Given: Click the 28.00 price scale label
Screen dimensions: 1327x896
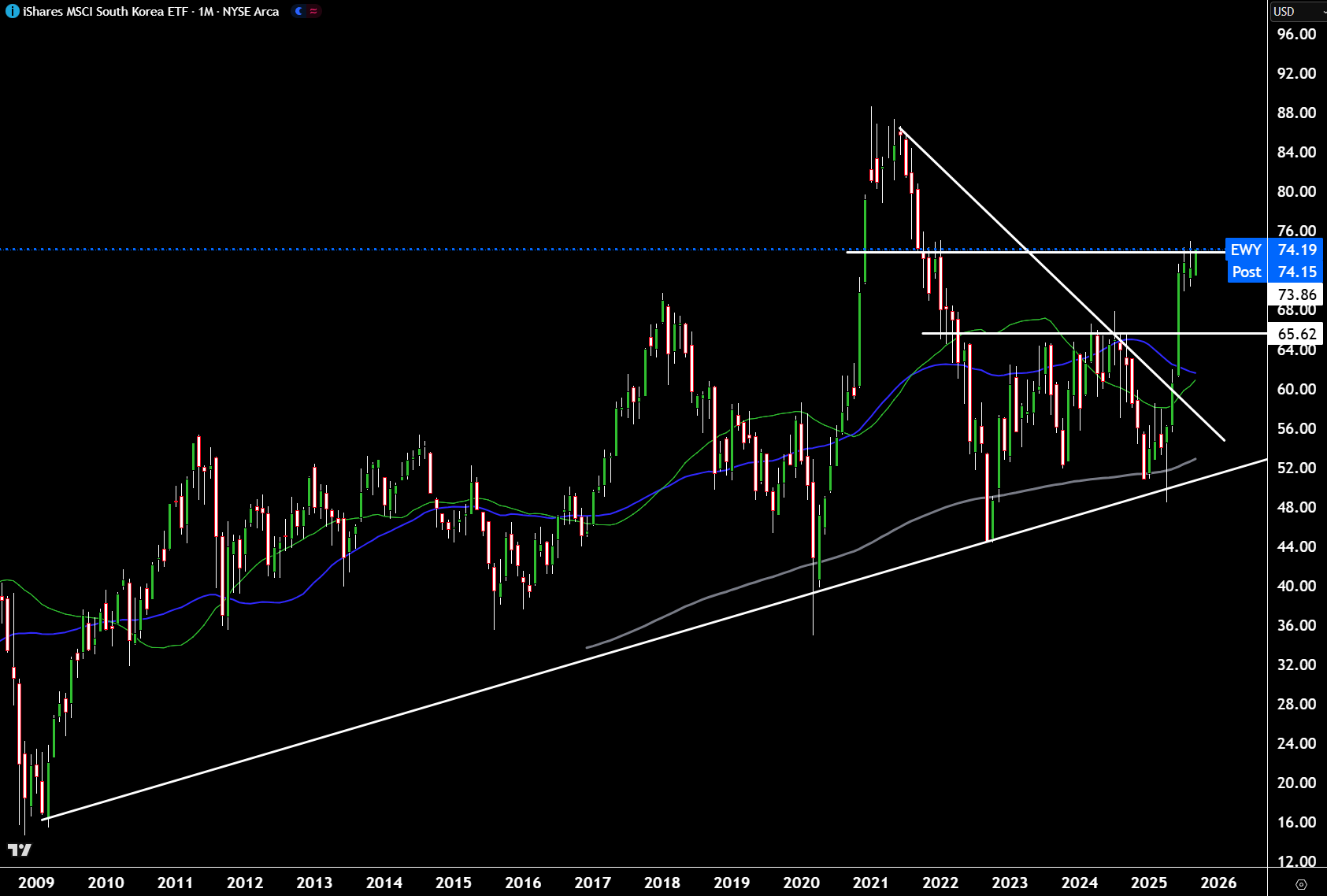Looking at the screenshot, I should pyautogui.click(x=1296, y=704).
